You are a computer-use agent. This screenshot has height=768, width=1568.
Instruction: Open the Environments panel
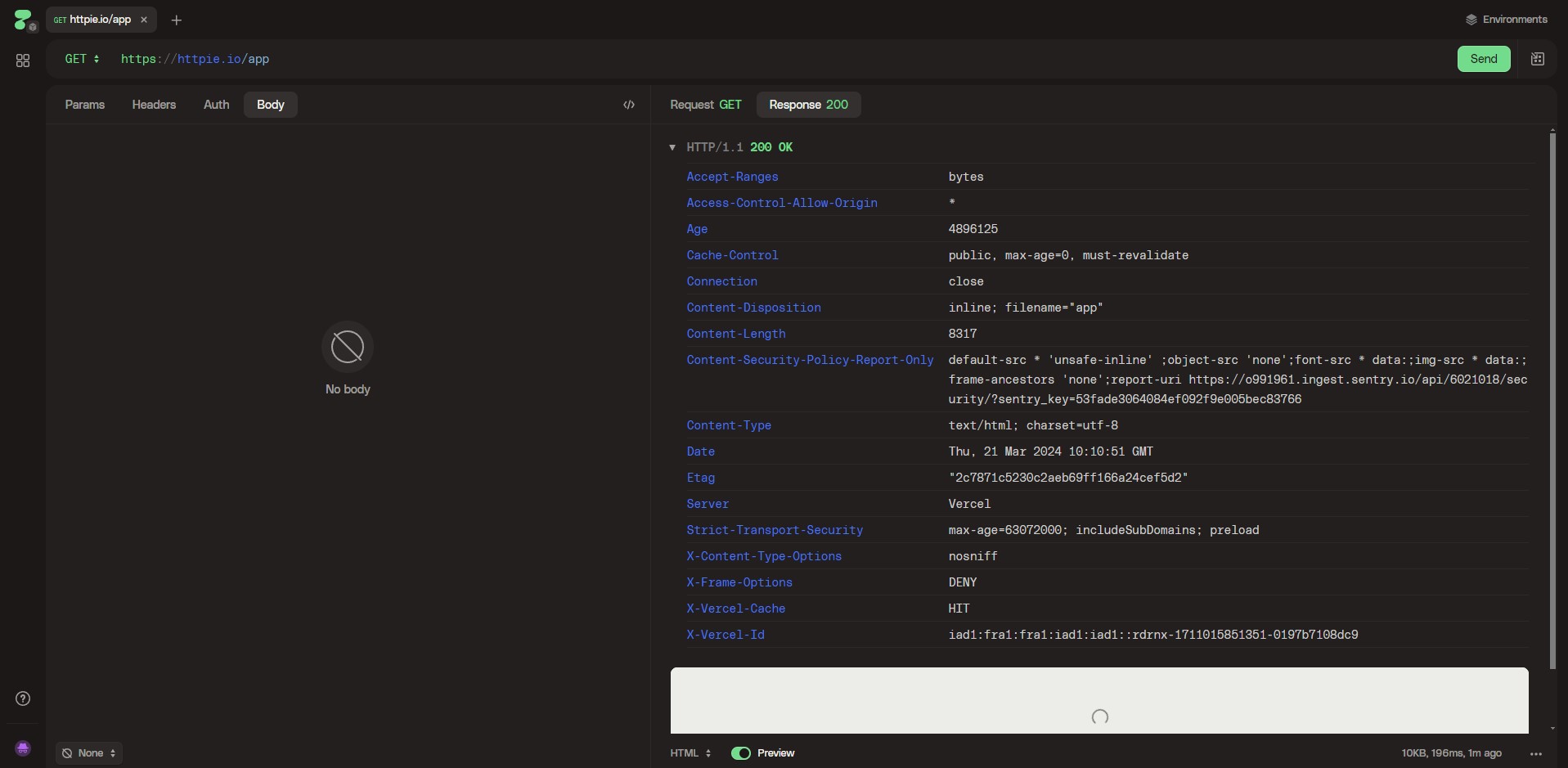point(1506,20)
